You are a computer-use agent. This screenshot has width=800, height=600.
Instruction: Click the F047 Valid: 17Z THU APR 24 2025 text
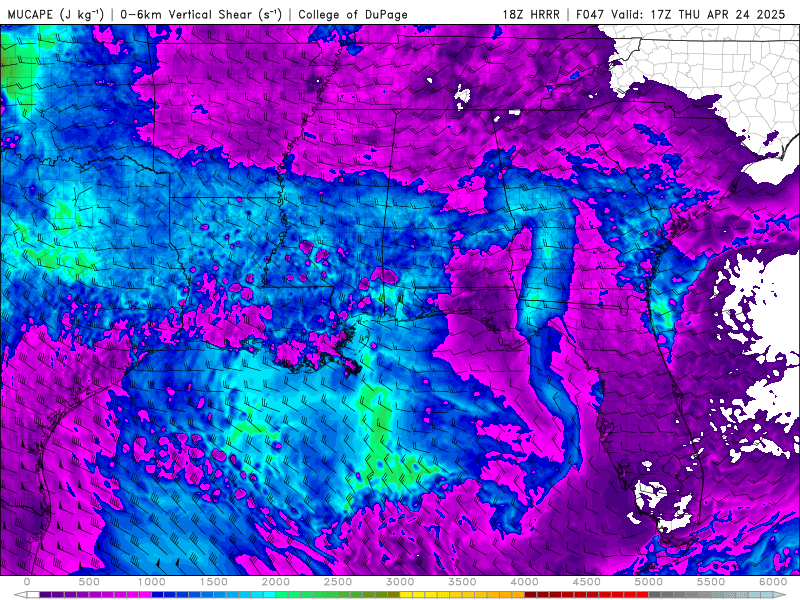pyautogui.click(x=680, y=14)
